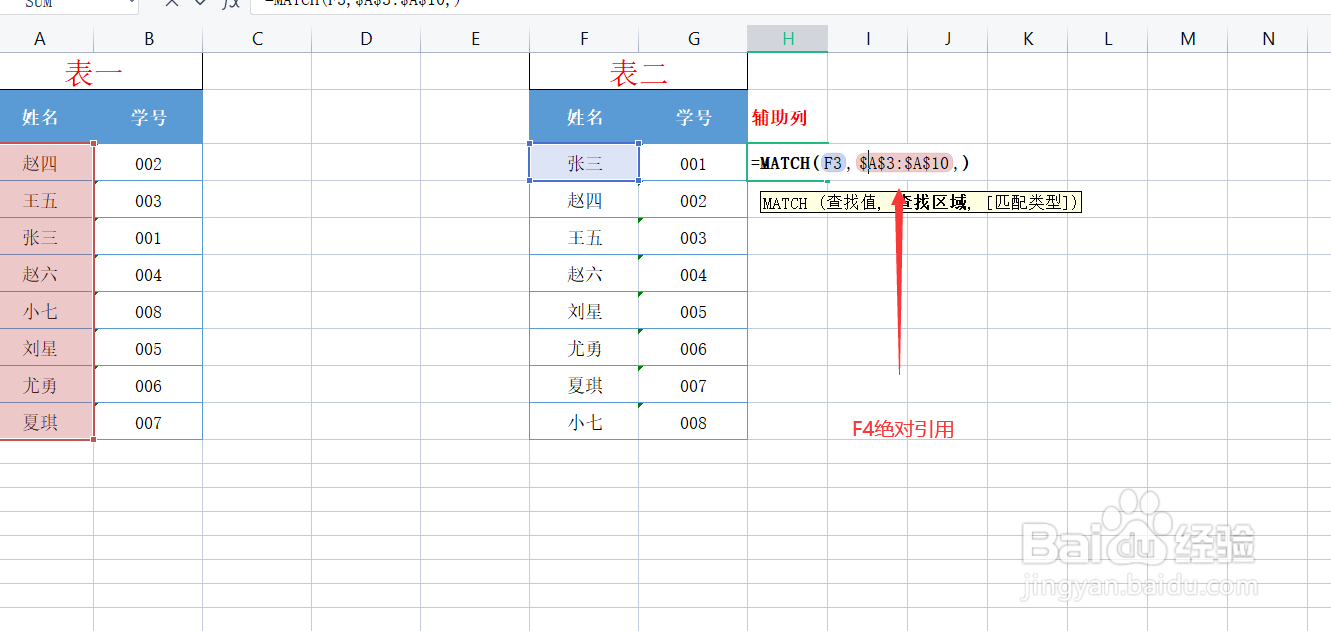Select column header N
This screenshot has width=1331, height=631.
[1267, 38]
